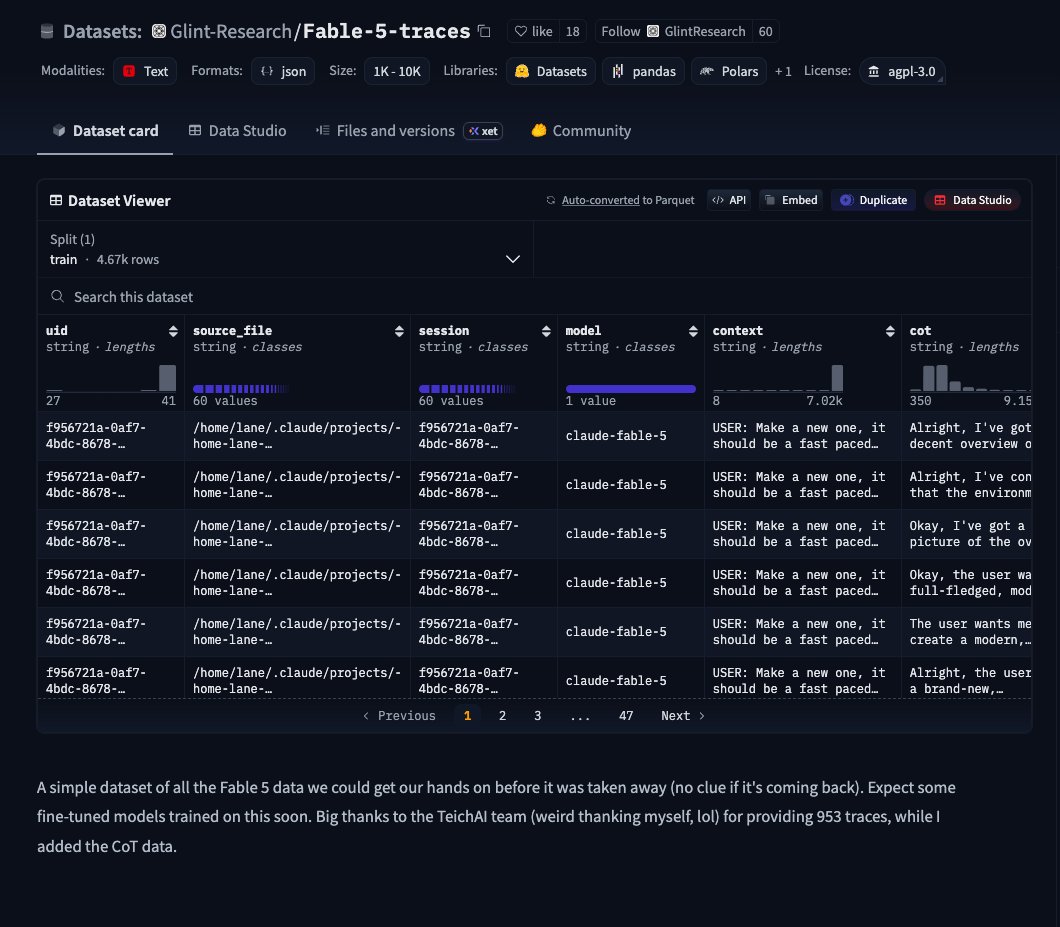Open the API button in viewer
Screen dimensions: 1060x927
pyautogui.click(x=729, y=200)
